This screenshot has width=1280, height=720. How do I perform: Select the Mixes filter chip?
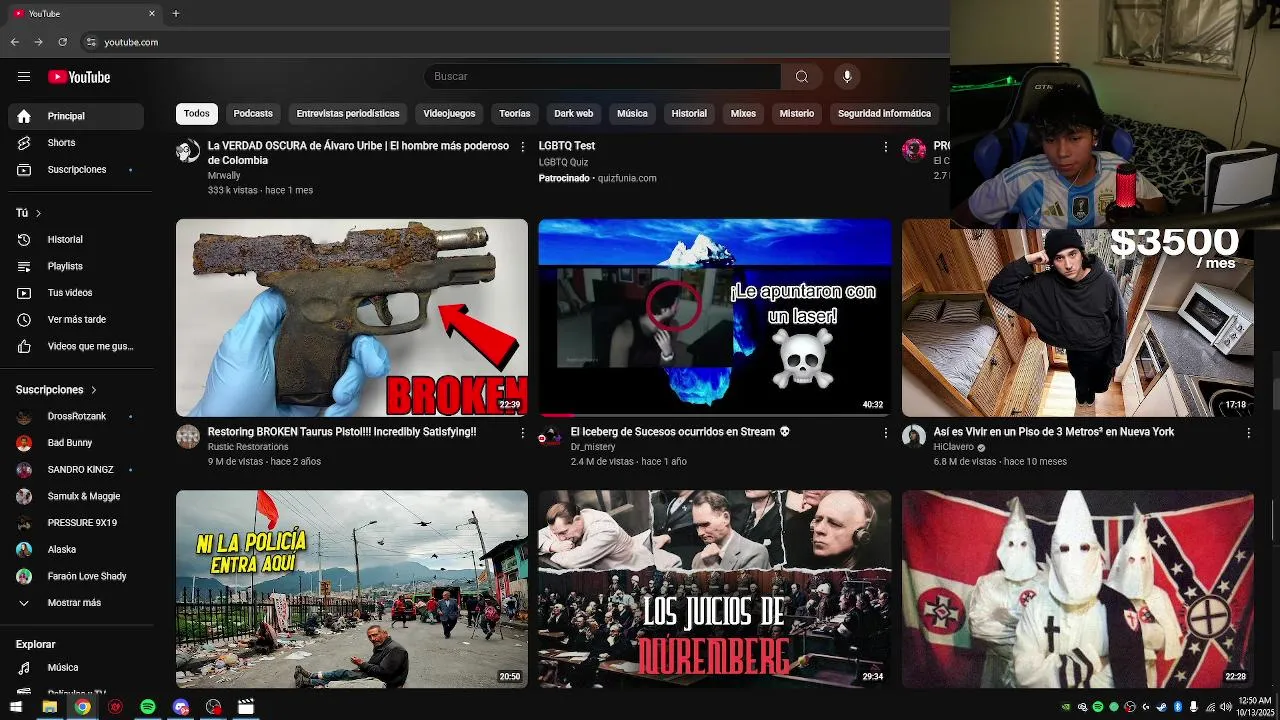743,113
